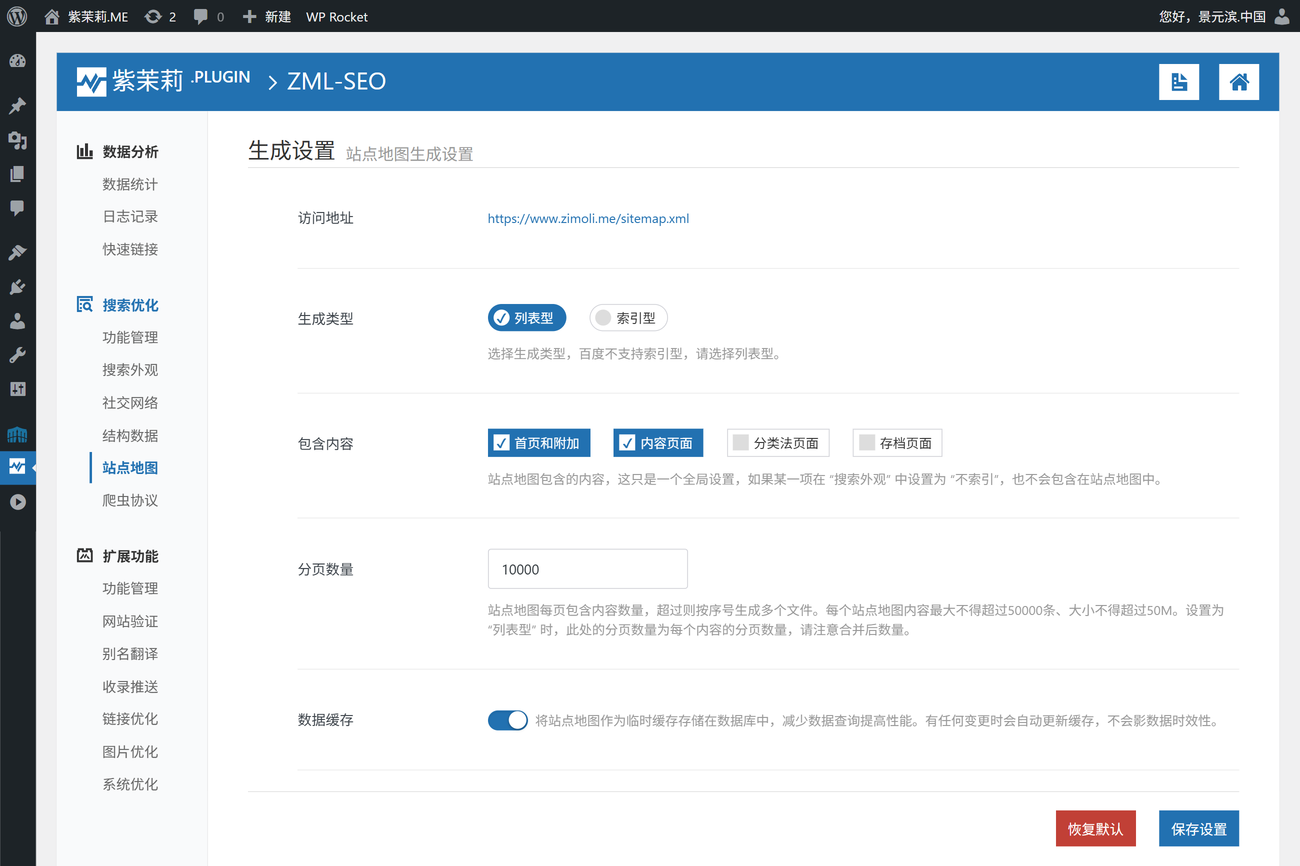The width and height of the screenshot is (1300, 866).
Task: Click the 搜索优化 search icon
Action: [85, 304]
